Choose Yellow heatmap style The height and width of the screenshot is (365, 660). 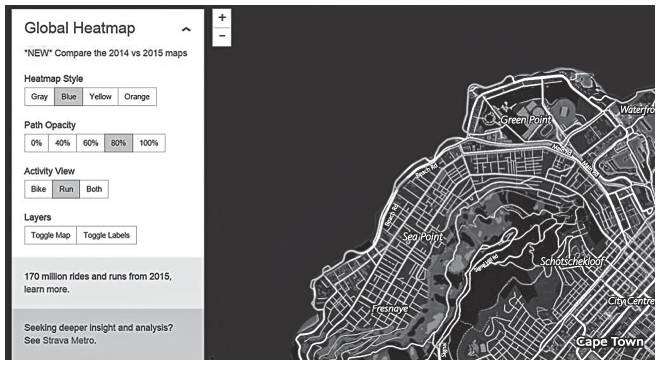pos(101,96)
